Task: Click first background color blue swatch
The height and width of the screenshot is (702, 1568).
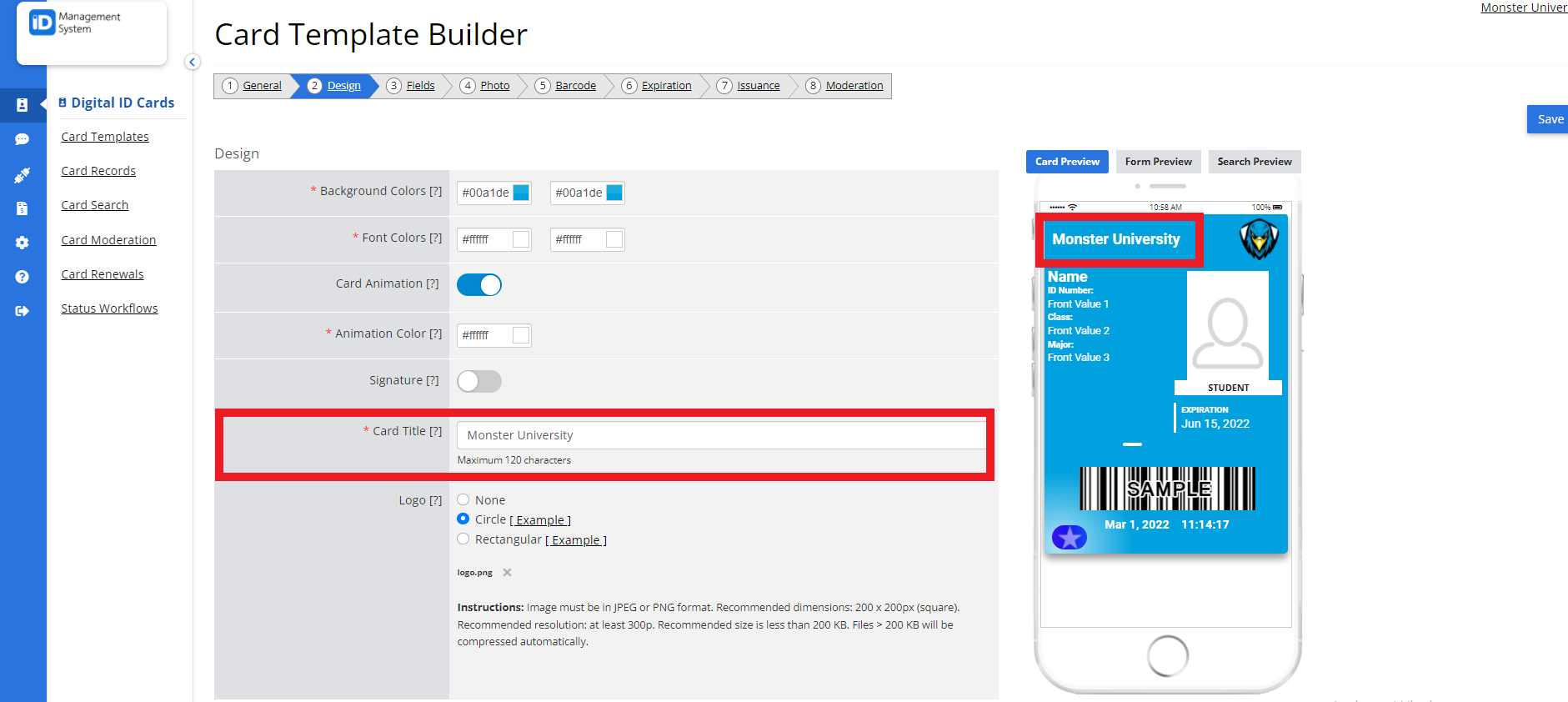Action: point(521,193)
